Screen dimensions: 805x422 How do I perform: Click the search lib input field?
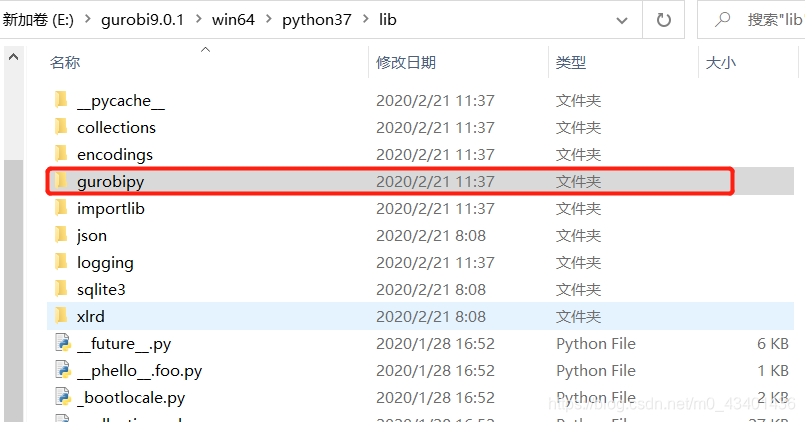point(774,20)
